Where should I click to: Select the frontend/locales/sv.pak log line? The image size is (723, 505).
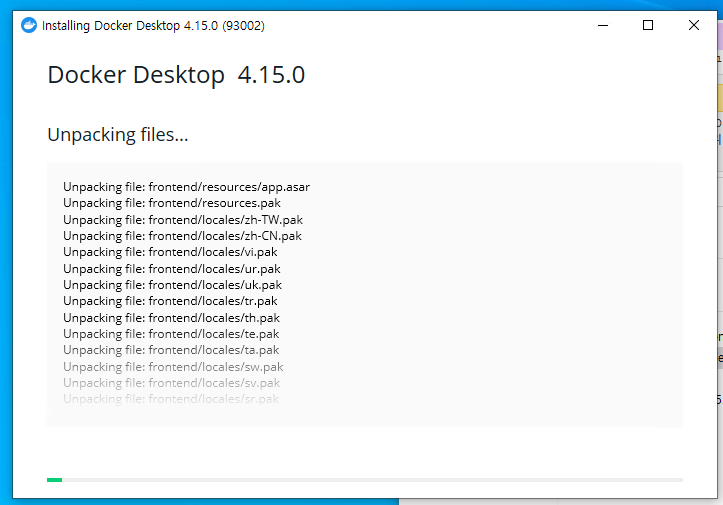[x=172, y=383]
